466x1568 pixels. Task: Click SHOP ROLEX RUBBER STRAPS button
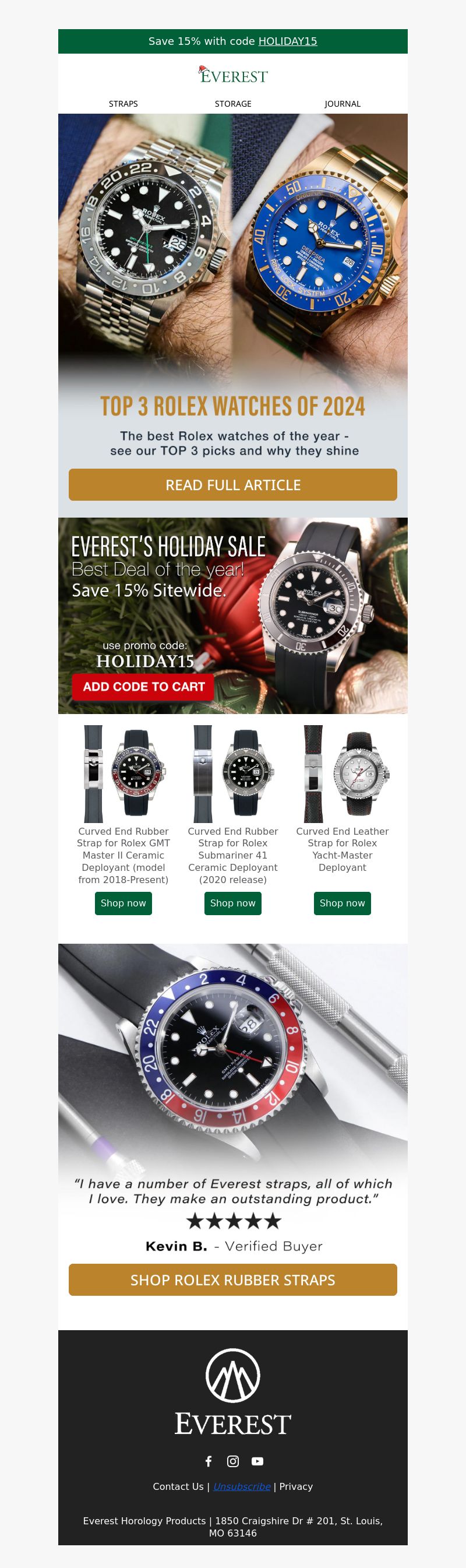pyautogui.click(x=233, y=1279)
